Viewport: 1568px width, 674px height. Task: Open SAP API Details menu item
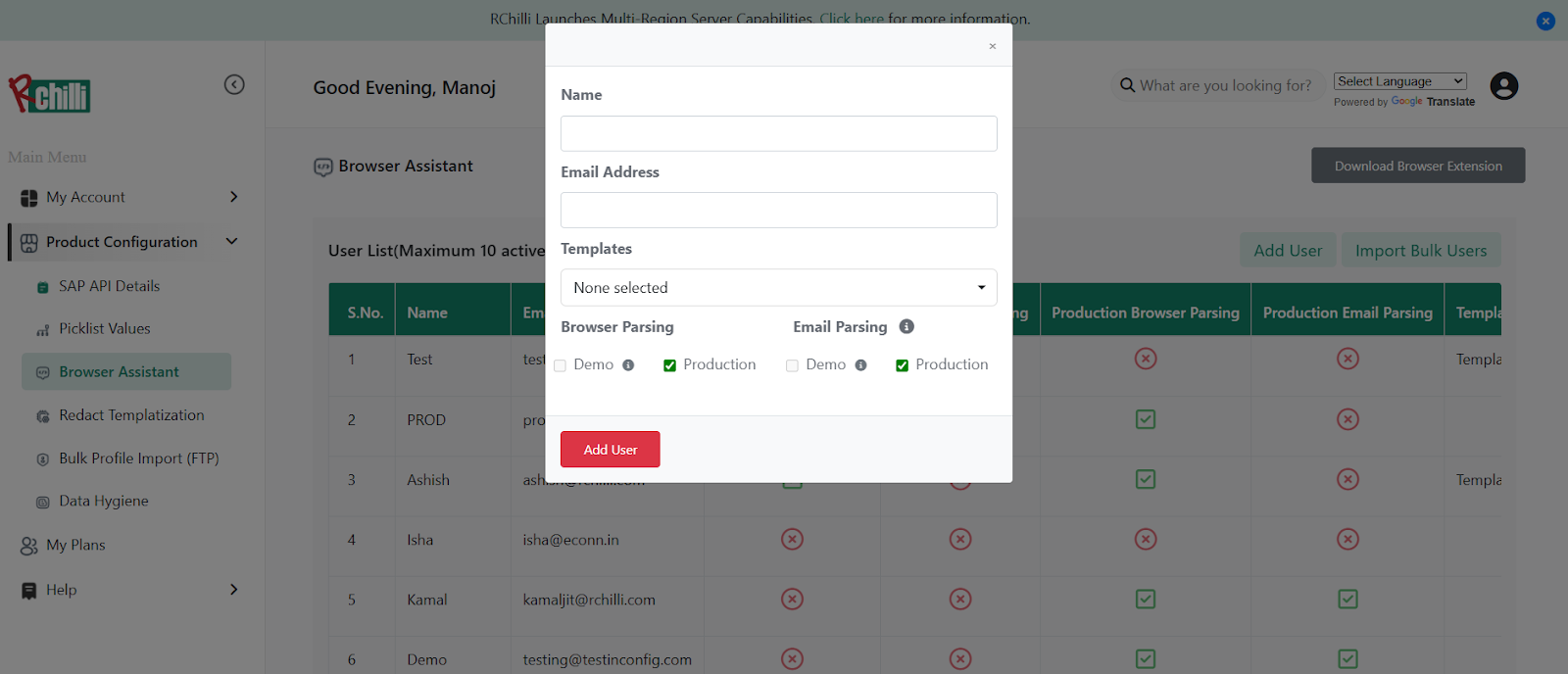(109, 286)
